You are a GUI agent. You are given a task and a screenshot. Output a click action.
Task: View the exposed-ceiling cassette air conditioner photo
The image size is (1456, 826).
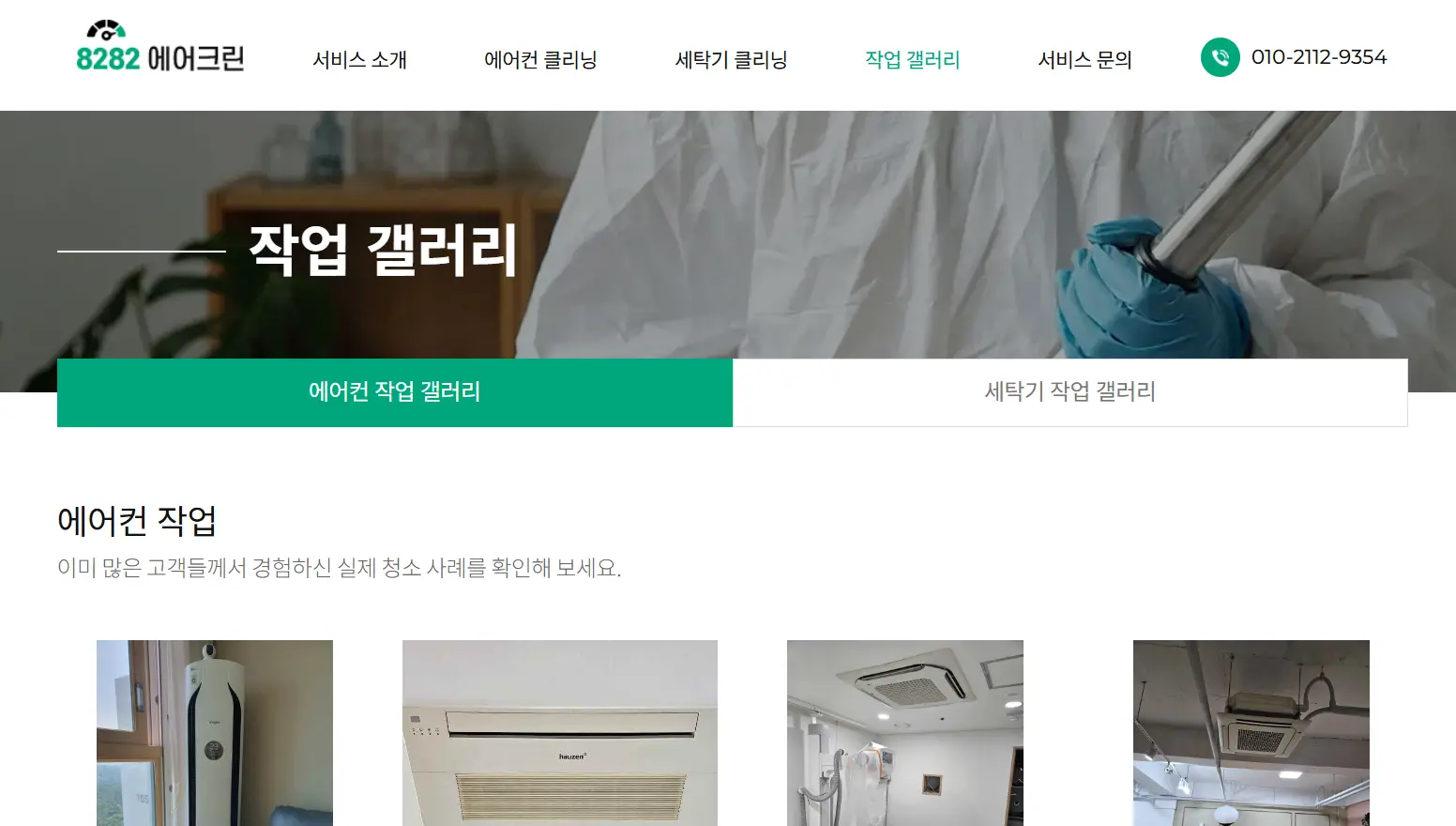1251,733
